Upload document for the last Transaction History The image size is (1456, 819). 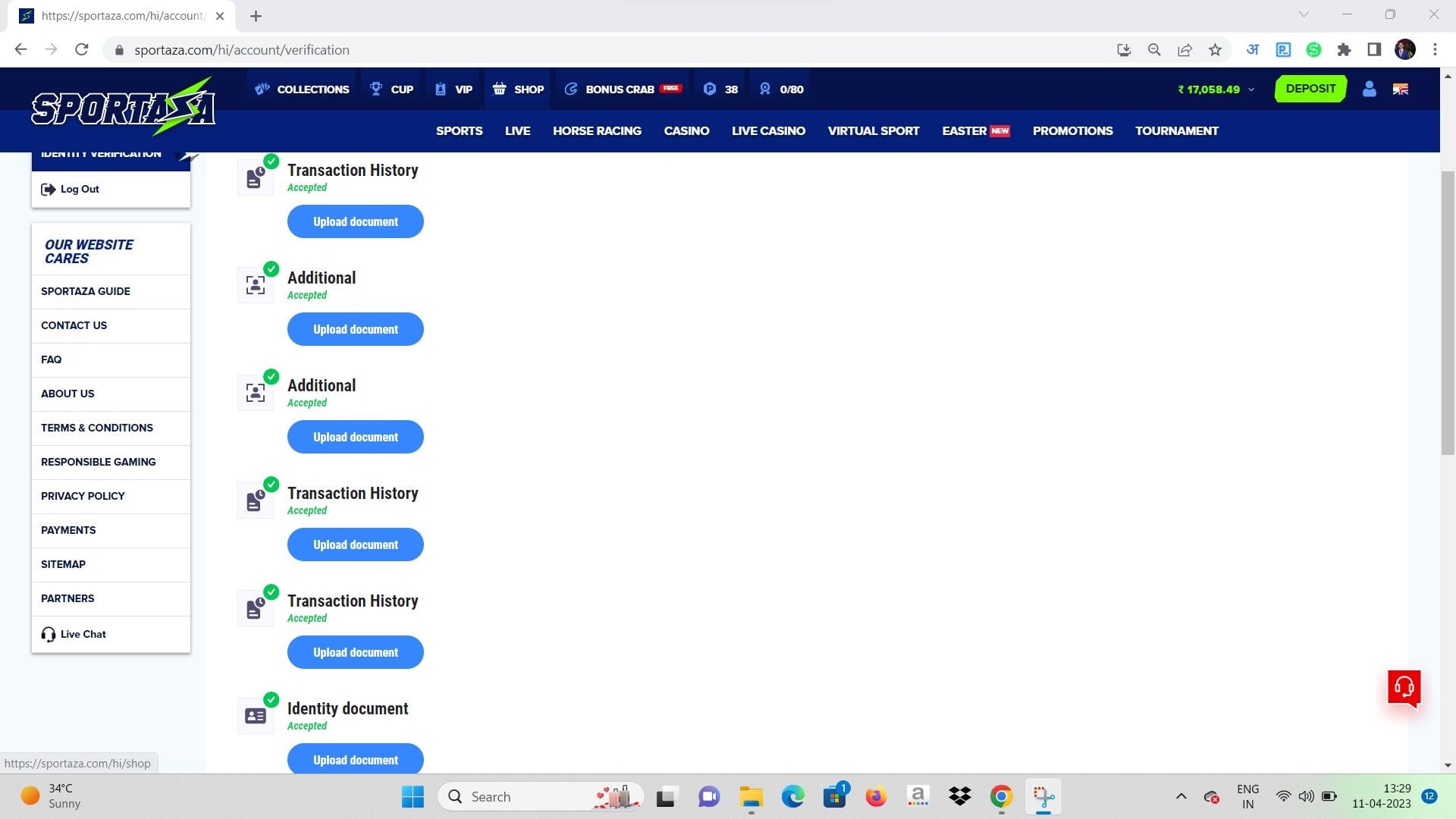[355, 652]
